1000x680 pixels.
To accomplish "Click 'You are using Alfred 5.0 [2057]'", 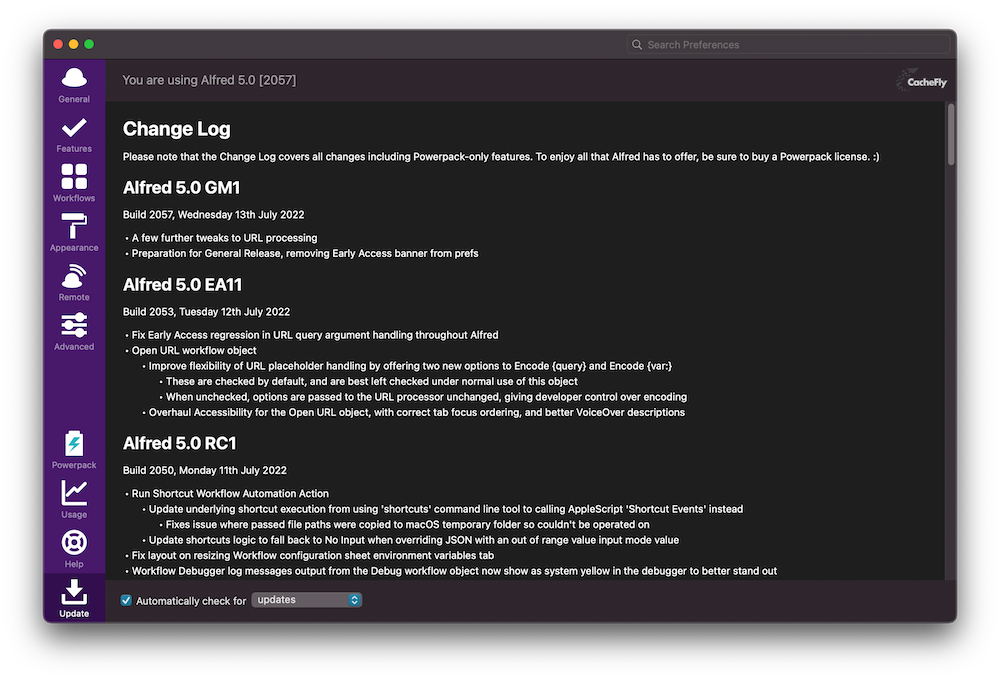I will point(209,80).
